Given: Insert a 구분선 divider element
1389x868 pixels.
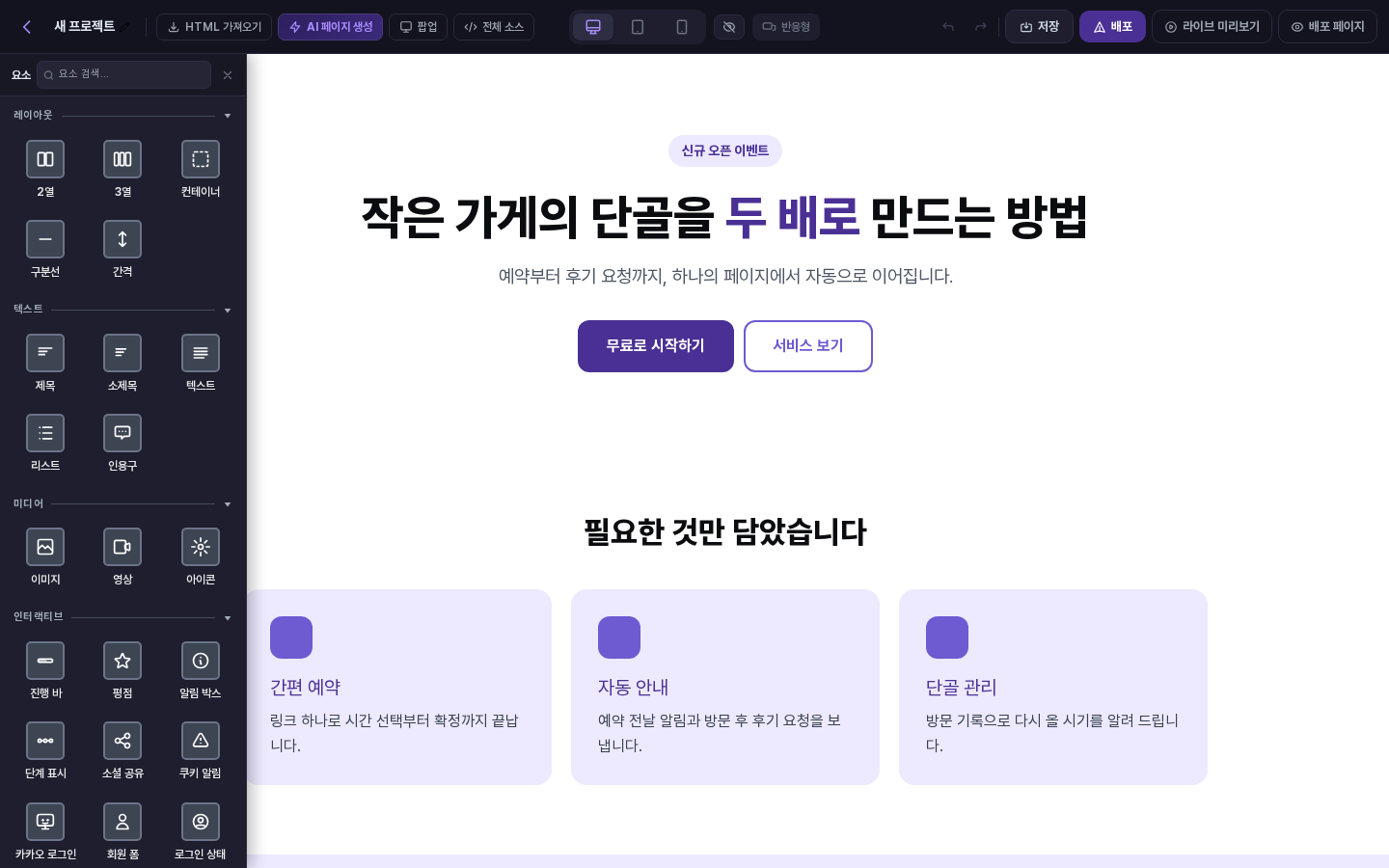Looking at the screenshot, I should tap(45, 249).
